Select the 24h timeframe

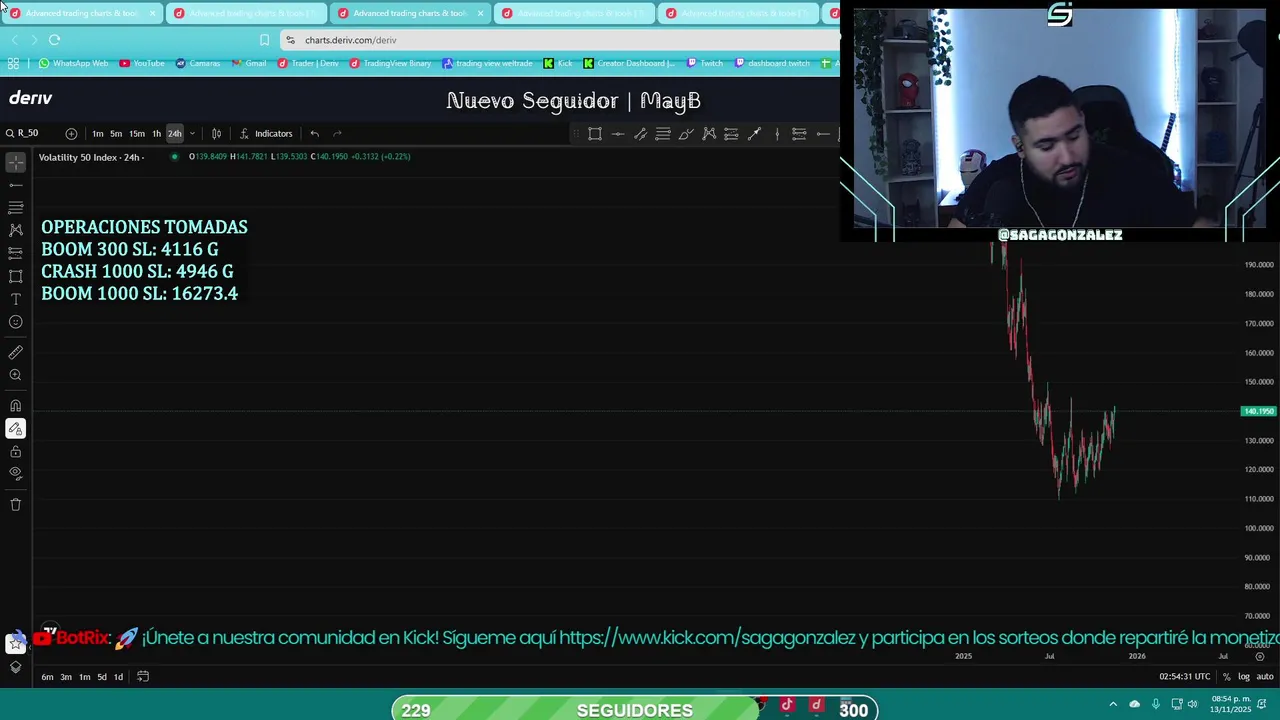[175, 133]
